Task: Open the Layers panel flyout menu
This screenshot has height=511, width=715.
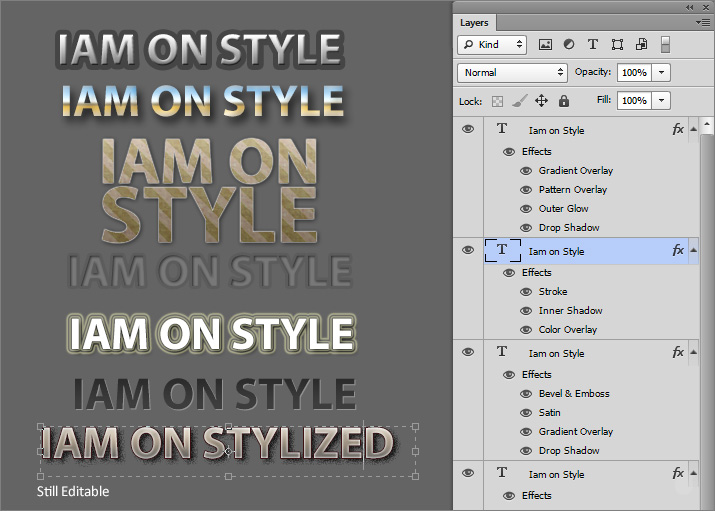Action: point(704,22)
